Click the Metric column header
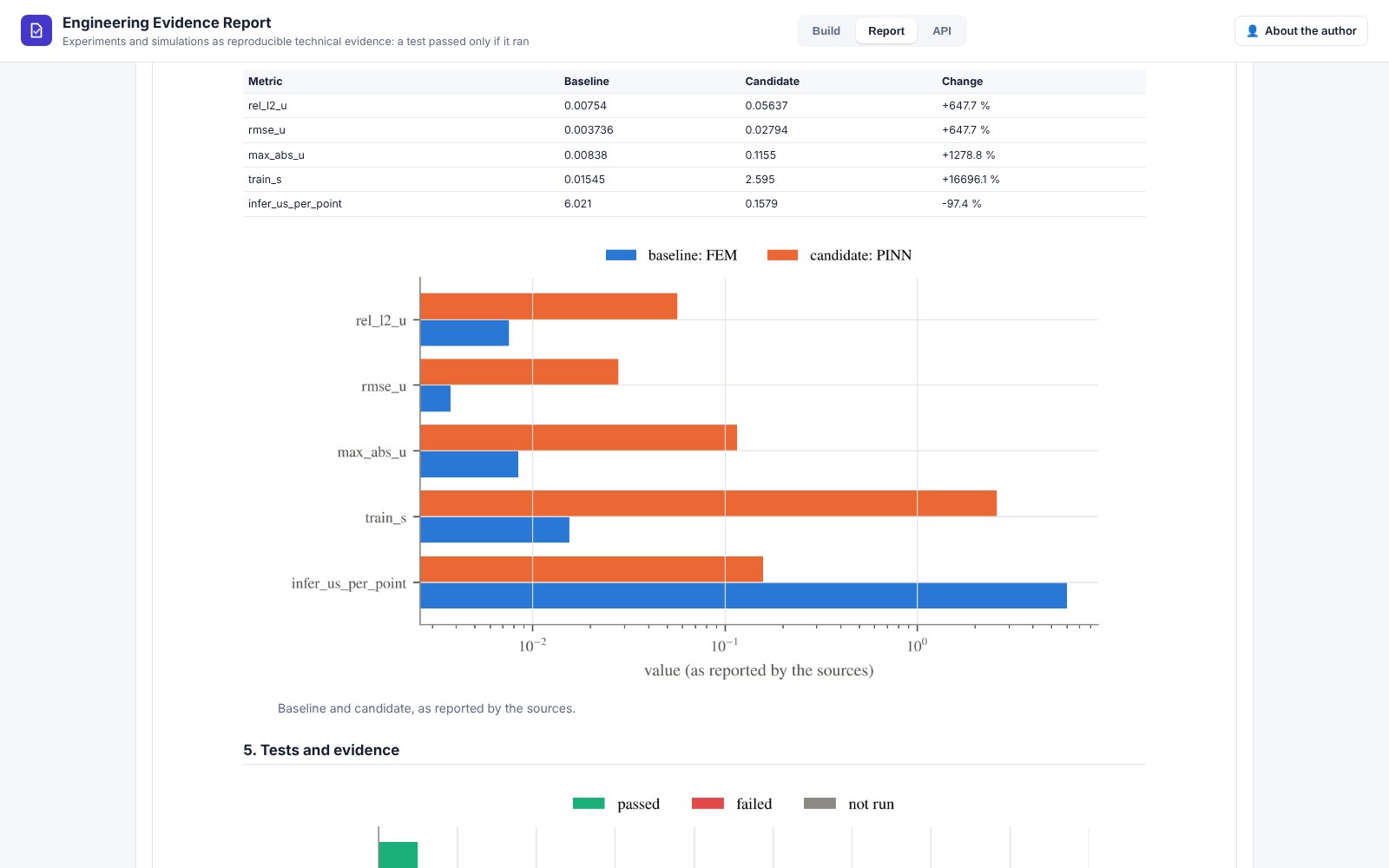 click(x=266, y=81)
